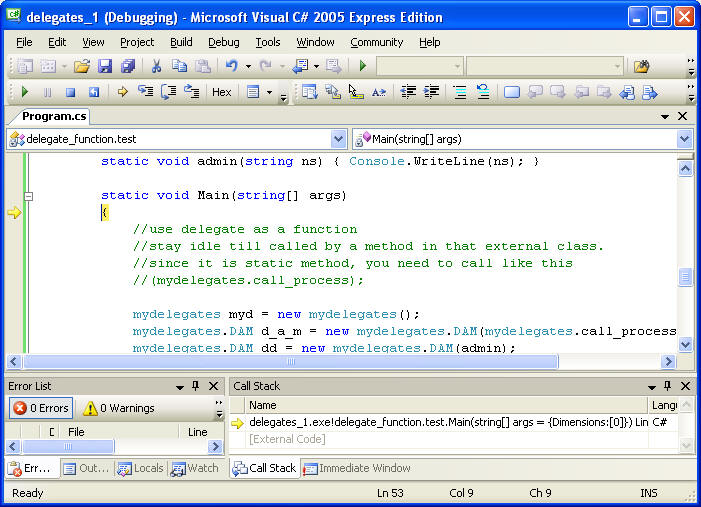Toggle Hex display mode
Image resolution: width=701 pixels, height=507 pixels.
[x=221, y=92]
